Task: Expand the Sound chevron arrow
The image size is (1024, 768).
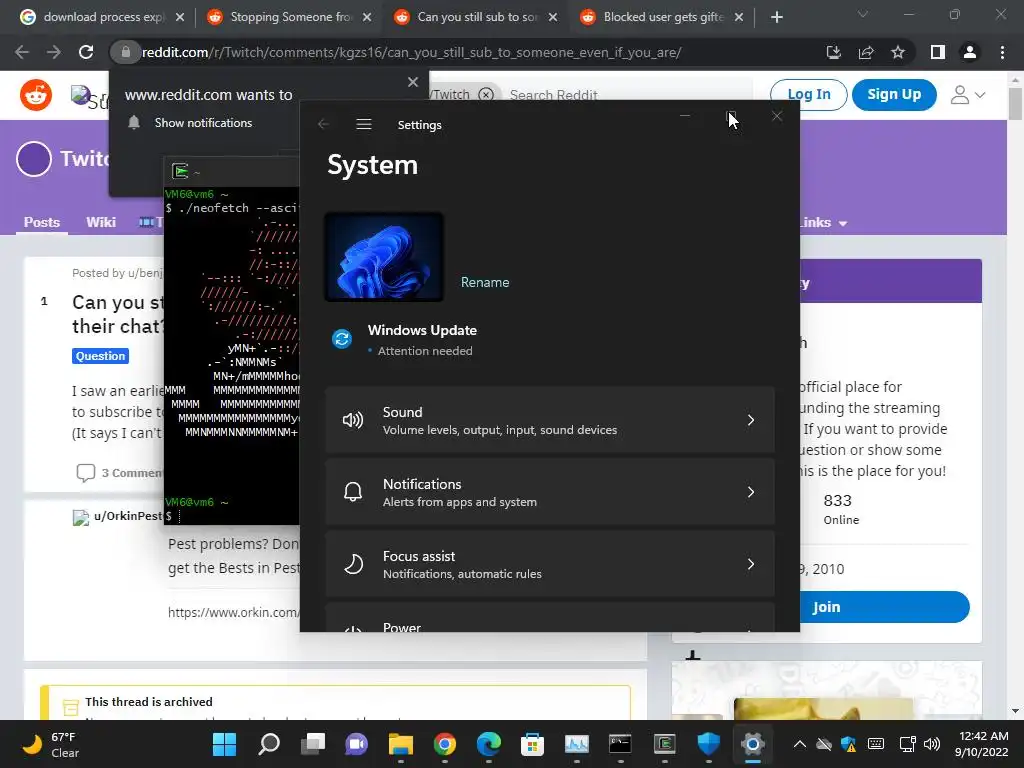Action: (x=750, y=420)
